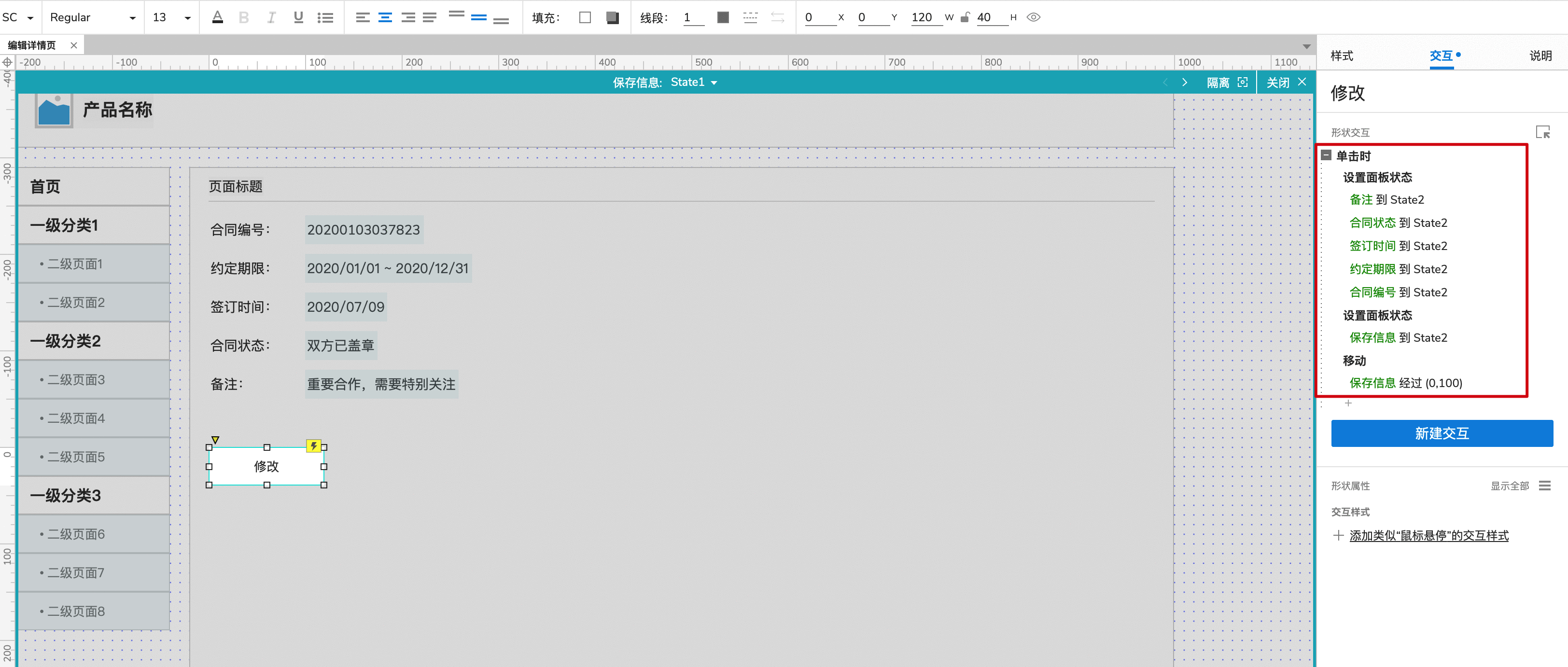Edit the height field showing 40
Screen dimensions: 1568x667
pos(992,18)
